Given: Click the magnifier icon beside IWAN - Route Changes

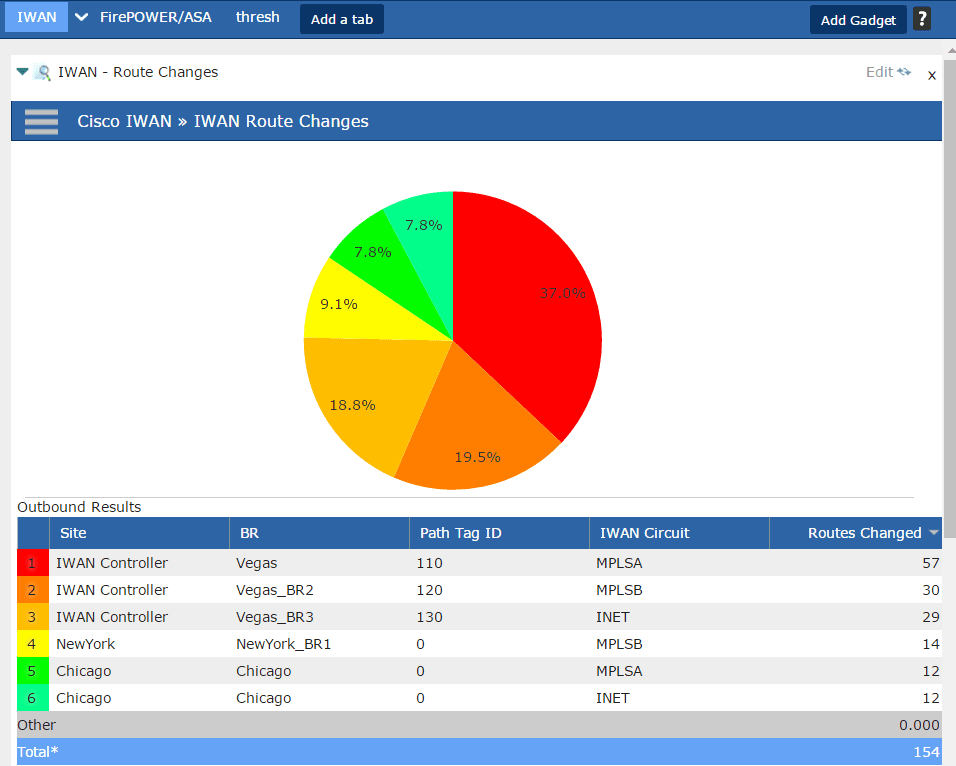Looking at the screenshot, I should [x=42, y=73].
